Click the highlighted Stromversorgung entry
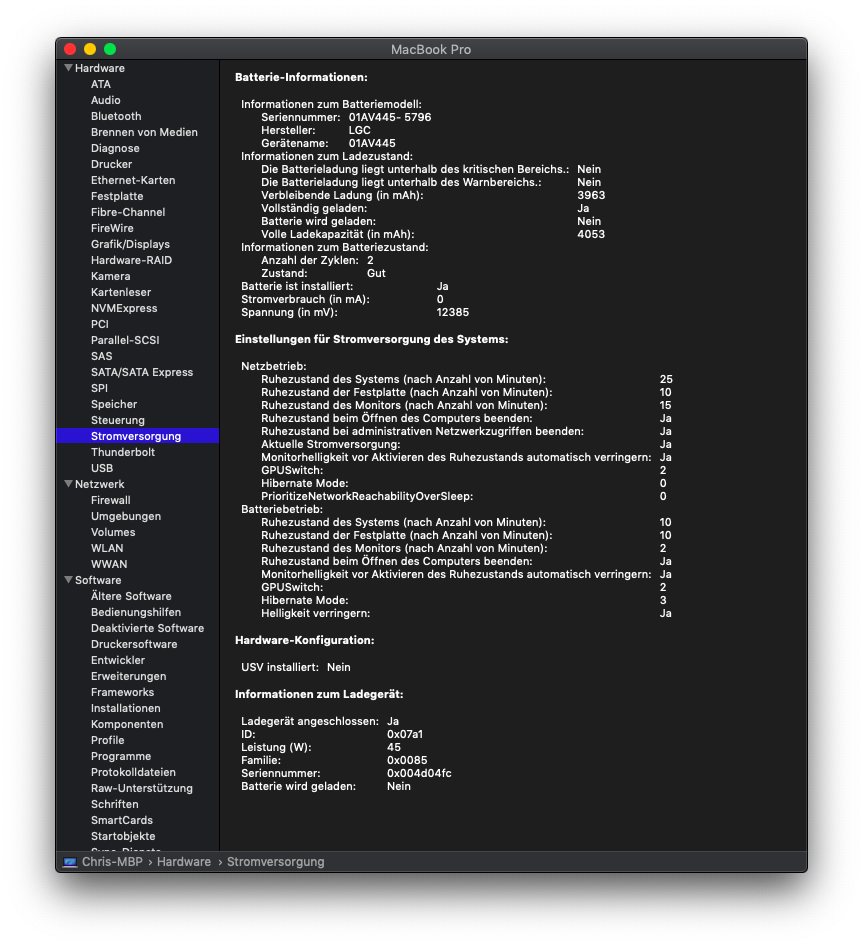Screen dimensions: 863x946 (x=138, y=436)
